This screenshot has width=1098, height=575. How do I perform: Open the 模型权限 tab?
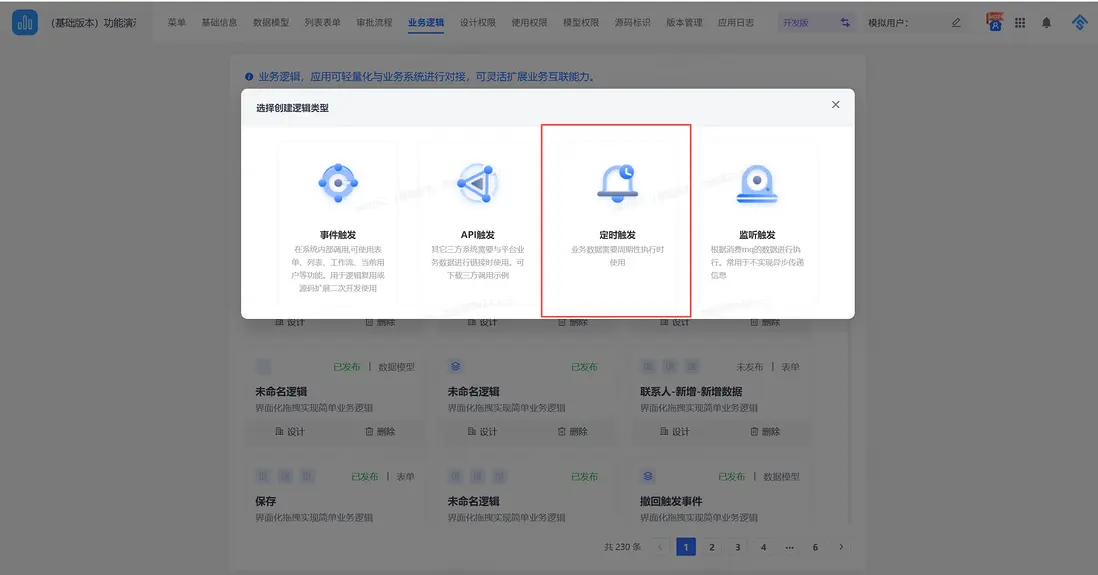click(581, 22)
